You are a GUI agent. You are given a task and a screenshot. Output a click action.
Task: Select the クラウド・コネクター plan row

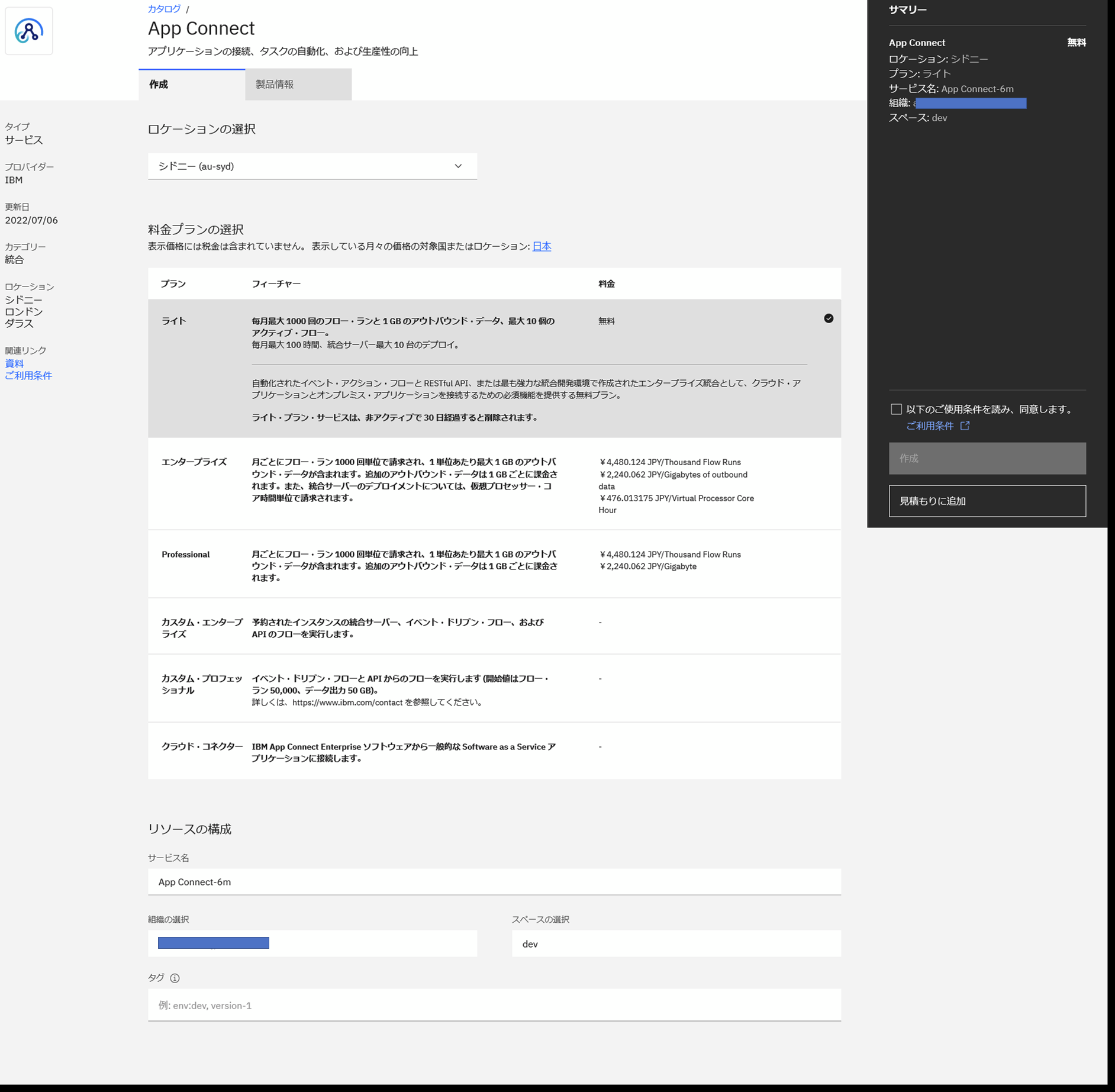[x=494, y=750]
